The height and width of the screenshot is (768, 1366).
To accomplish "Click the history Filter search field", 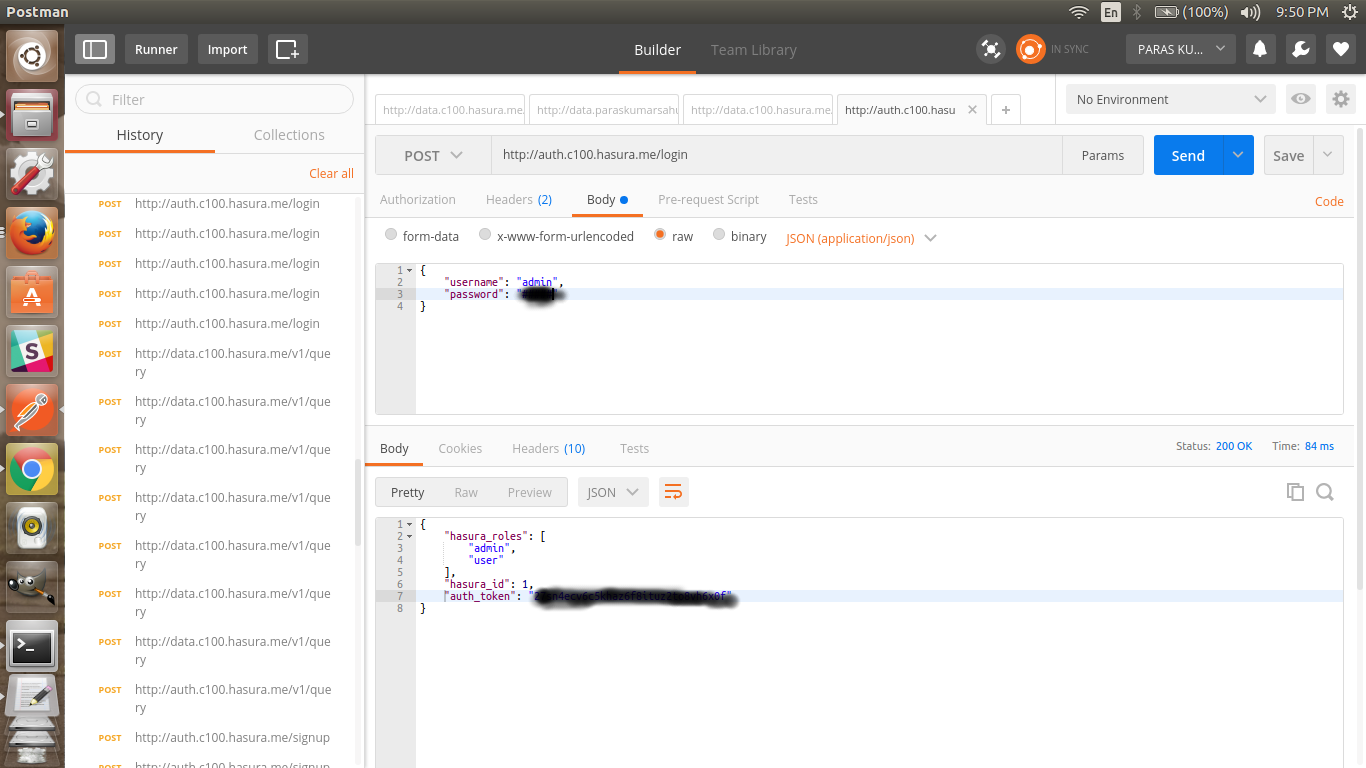I will tap(215, 99).
